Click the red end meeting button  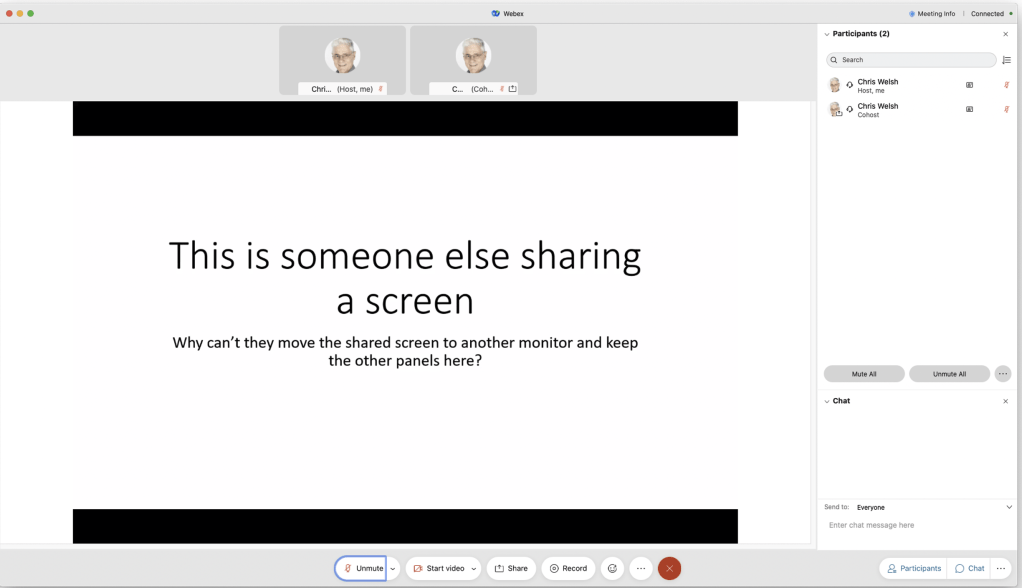(x=669, y=568)
